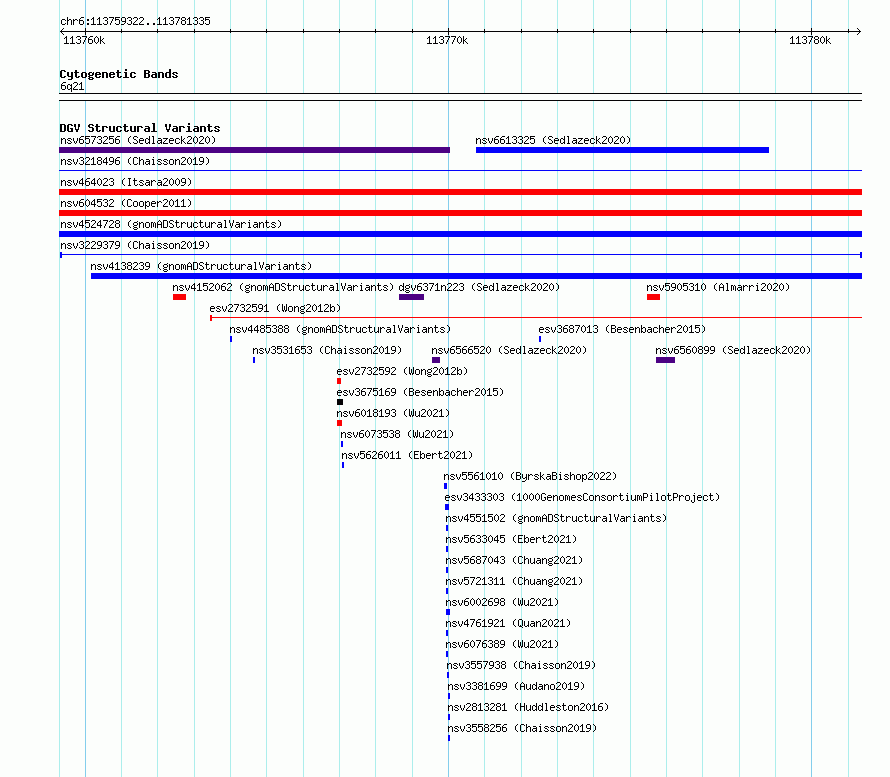Open nsv3218496 (Chaisson2019) variant
This screenshot has height=777, width=890.
135,161
